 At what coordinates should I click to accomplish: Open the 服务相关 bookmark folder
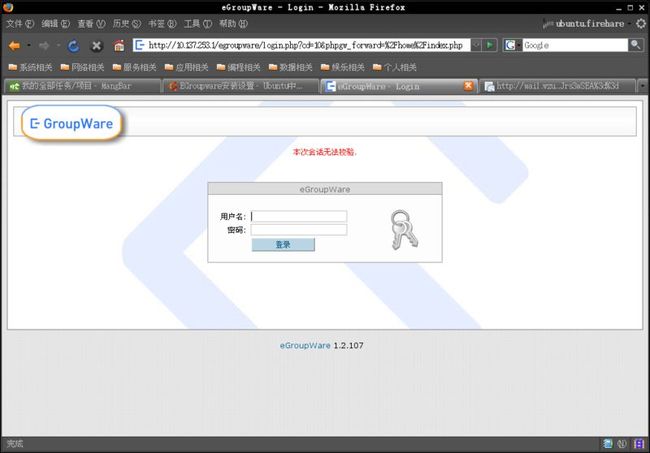[135, 67]
